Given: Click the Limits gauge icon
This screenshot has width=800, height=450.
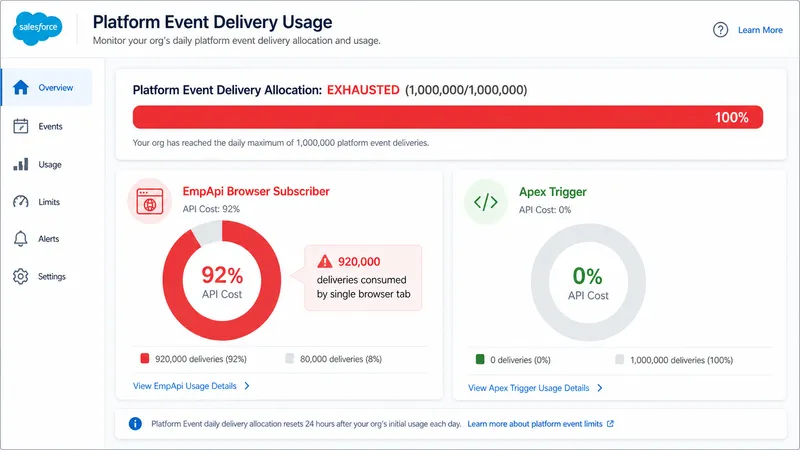Looking at the screenshot, I should (21, 202).
